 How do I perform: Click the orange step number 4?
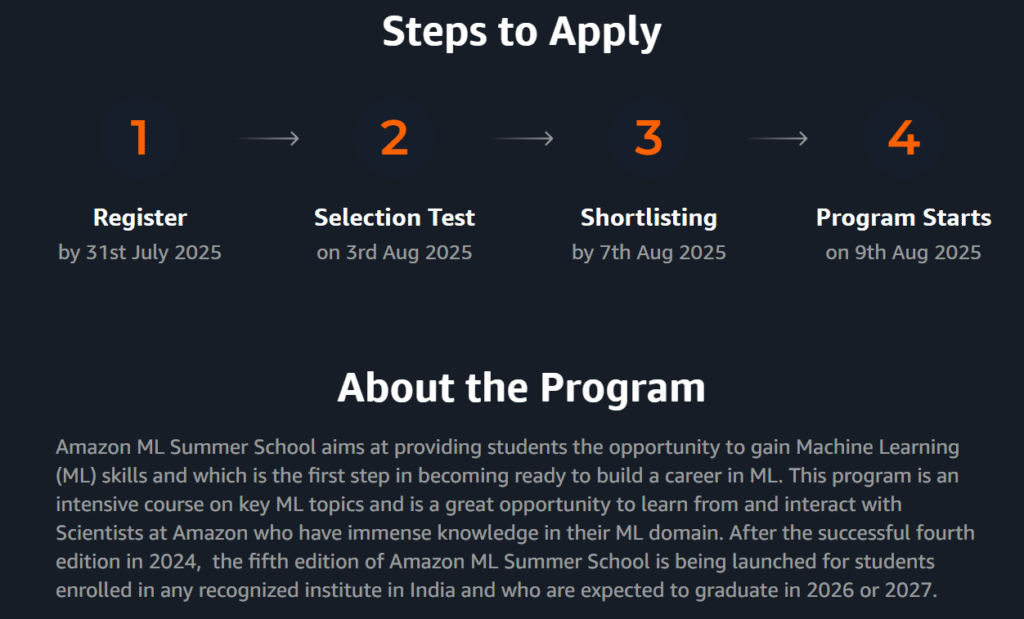click(903, 138)
